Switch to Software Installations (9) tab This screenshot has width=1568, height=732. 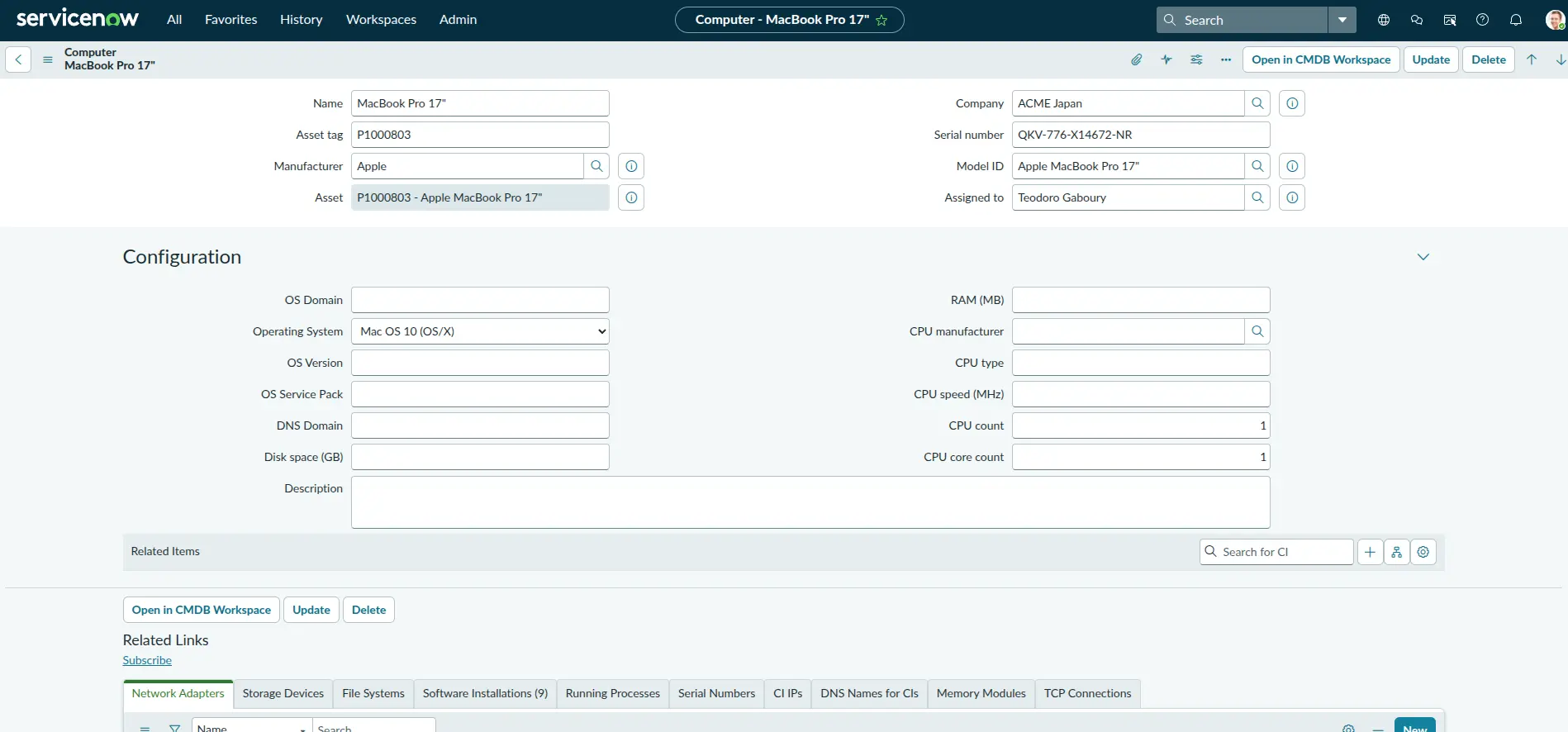pos(485,694)
